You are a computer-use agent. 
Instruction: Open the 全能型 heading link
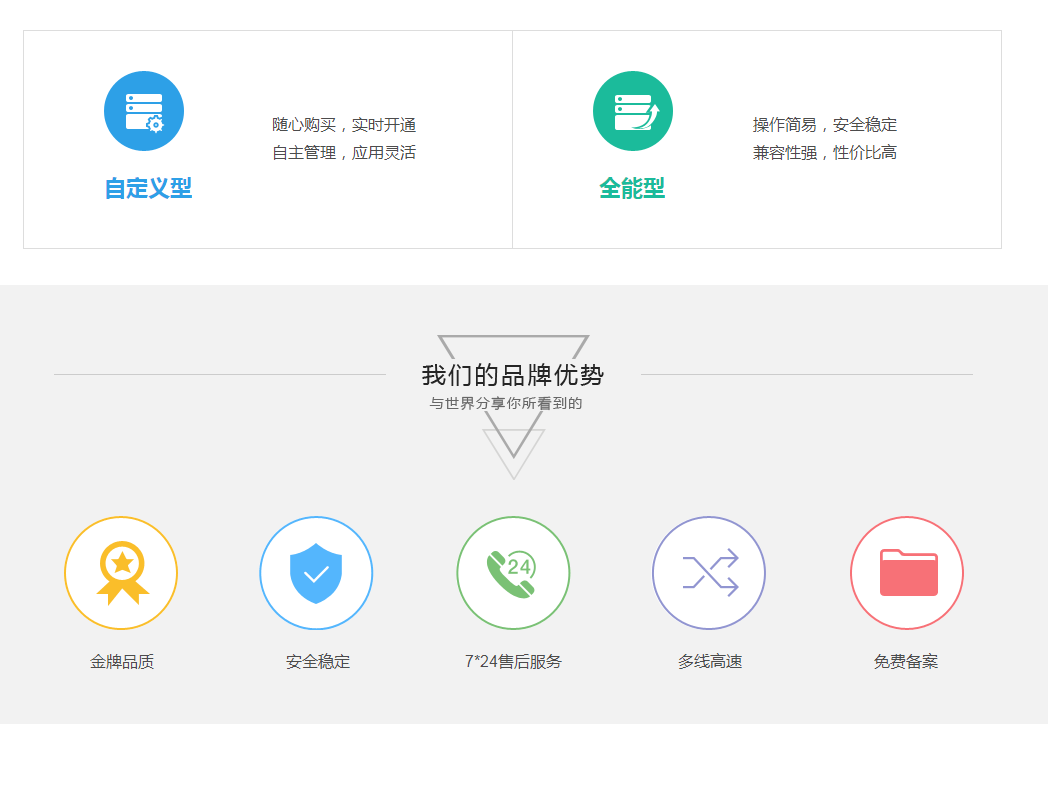pyautogui.click(x=632, y=188)
